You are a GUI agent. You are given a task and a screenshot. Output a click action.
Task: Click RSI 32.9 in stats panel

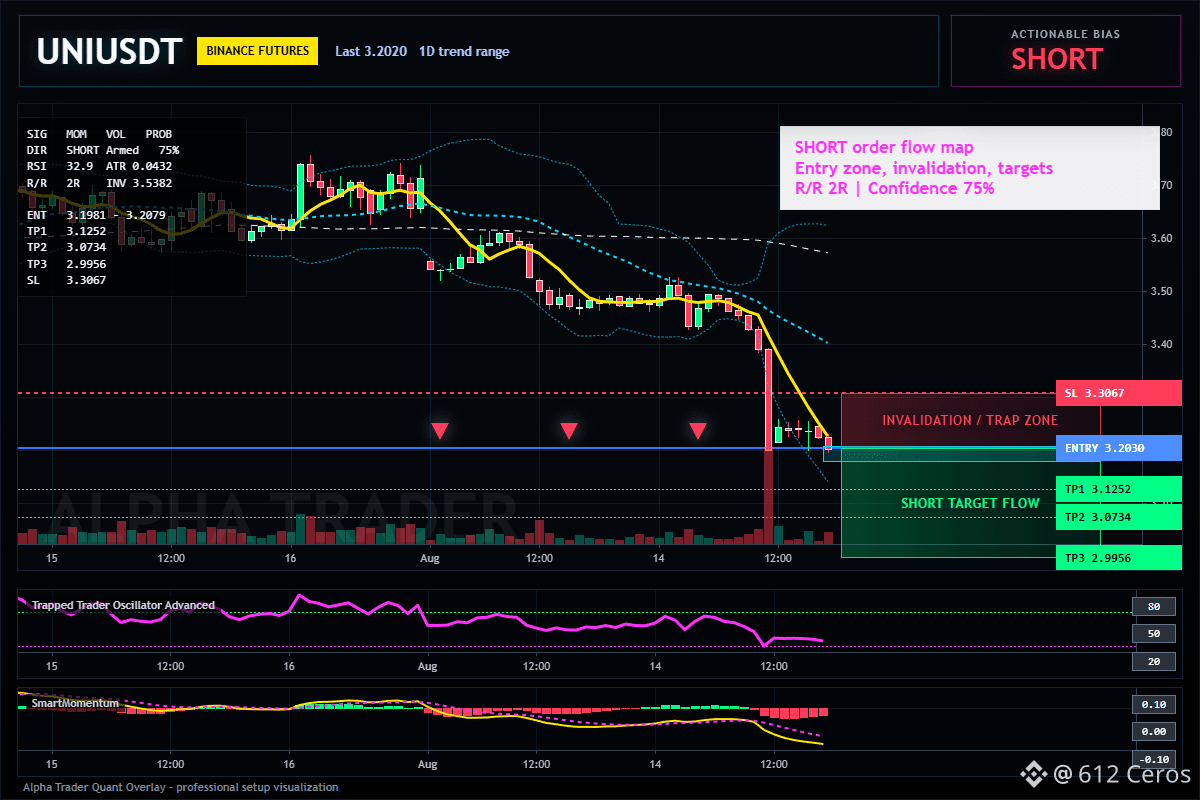[x=60, y=165]
